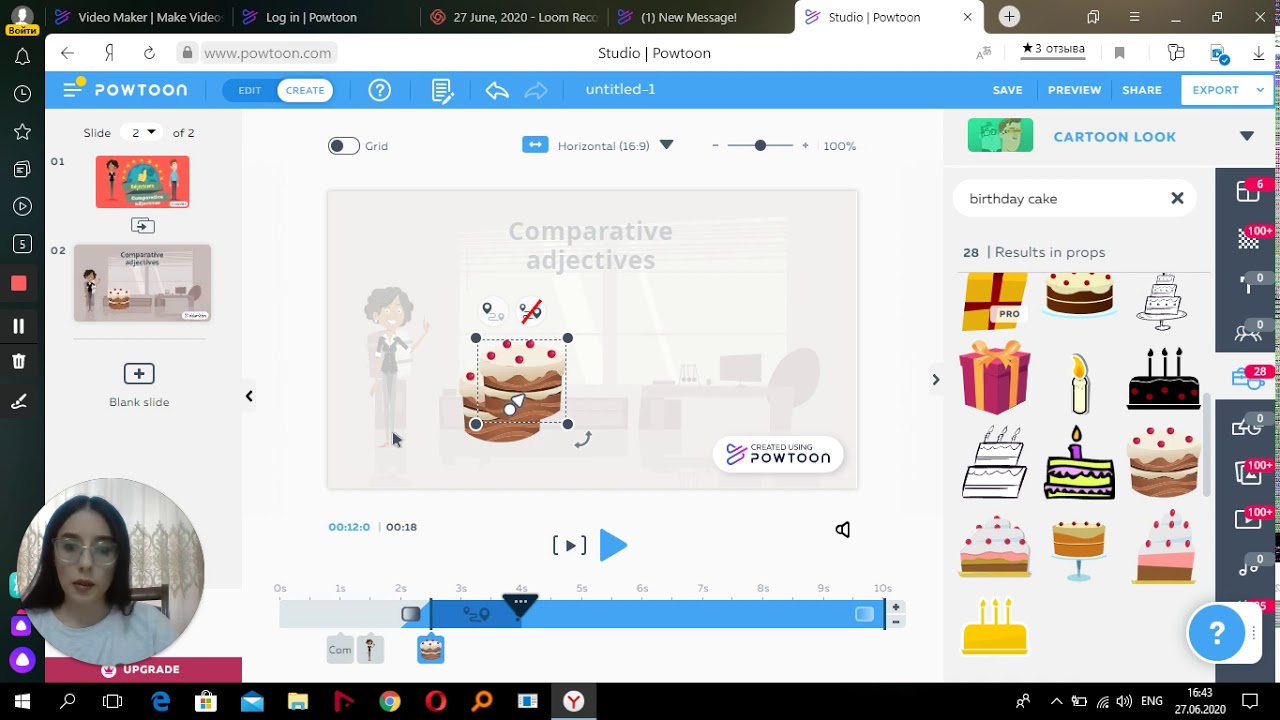Click the timeline plus stepper
This screenshot has width=1280, height=720.
896,607
